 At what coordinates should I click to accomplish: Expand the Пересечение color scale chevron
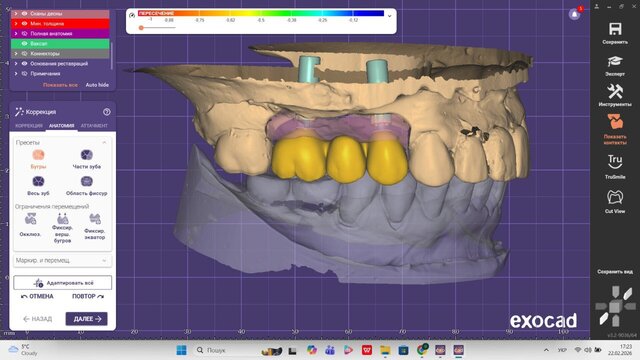coord(389,16)
